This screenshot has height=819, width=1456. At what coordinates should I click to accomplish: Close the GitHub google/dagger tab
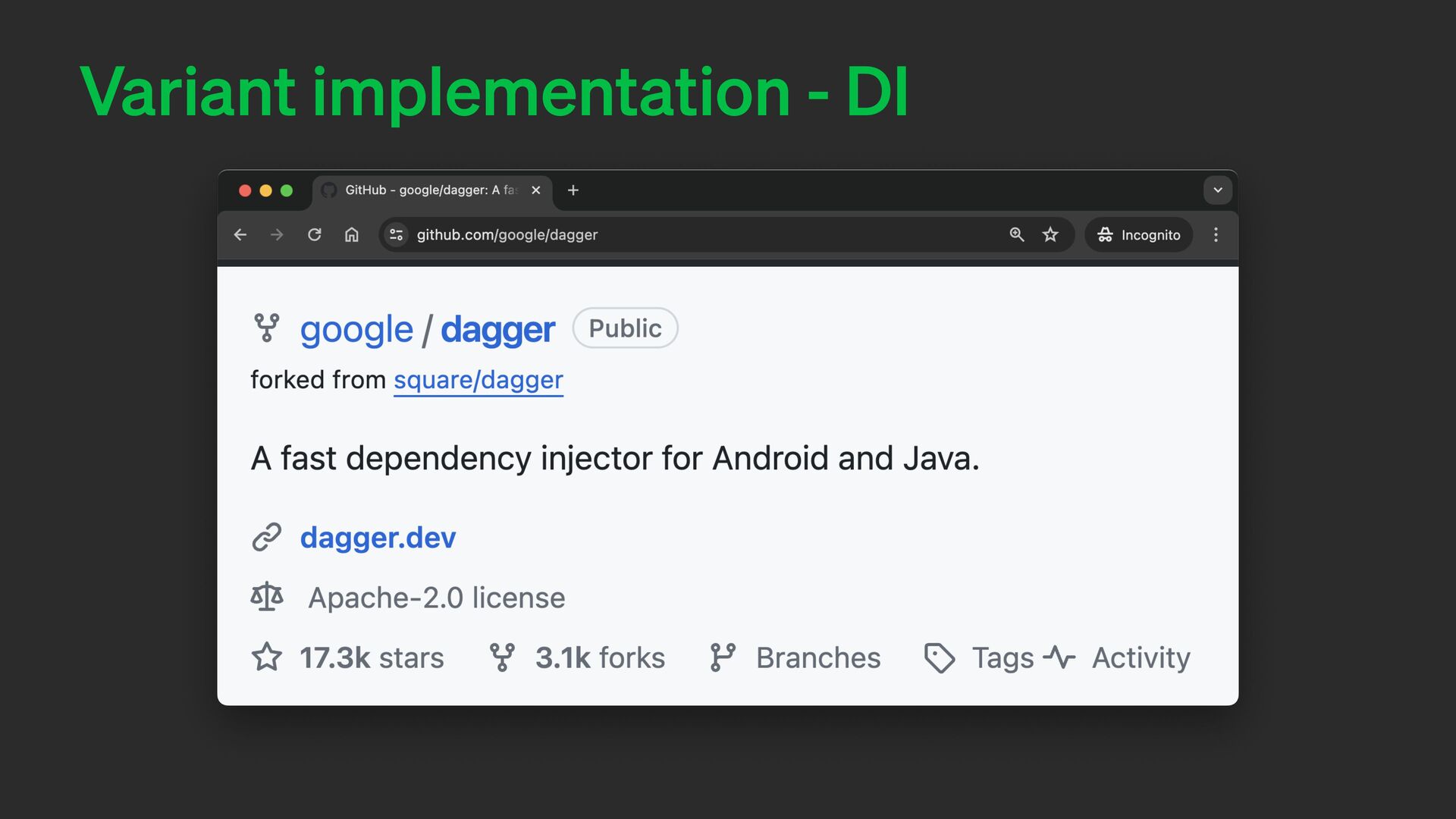pyautogui.click(x=536, y=190)
